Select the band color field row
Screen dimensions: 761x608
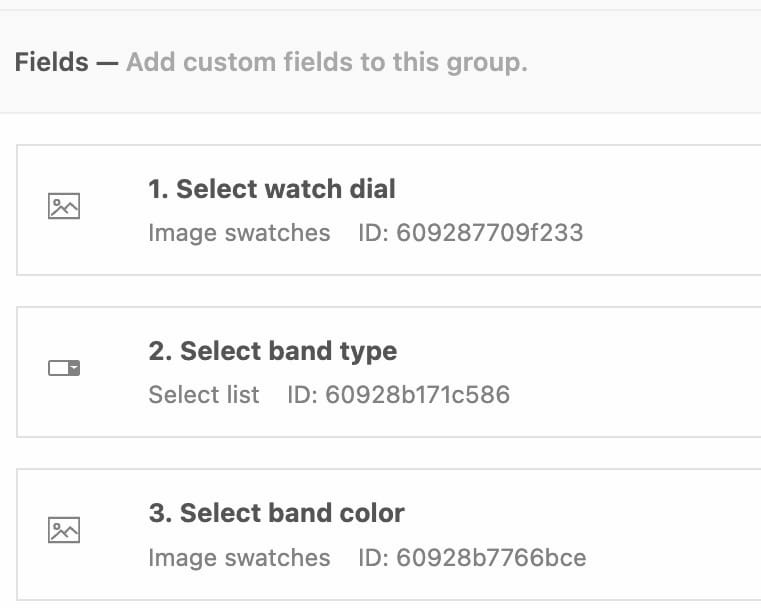[388, 534]
